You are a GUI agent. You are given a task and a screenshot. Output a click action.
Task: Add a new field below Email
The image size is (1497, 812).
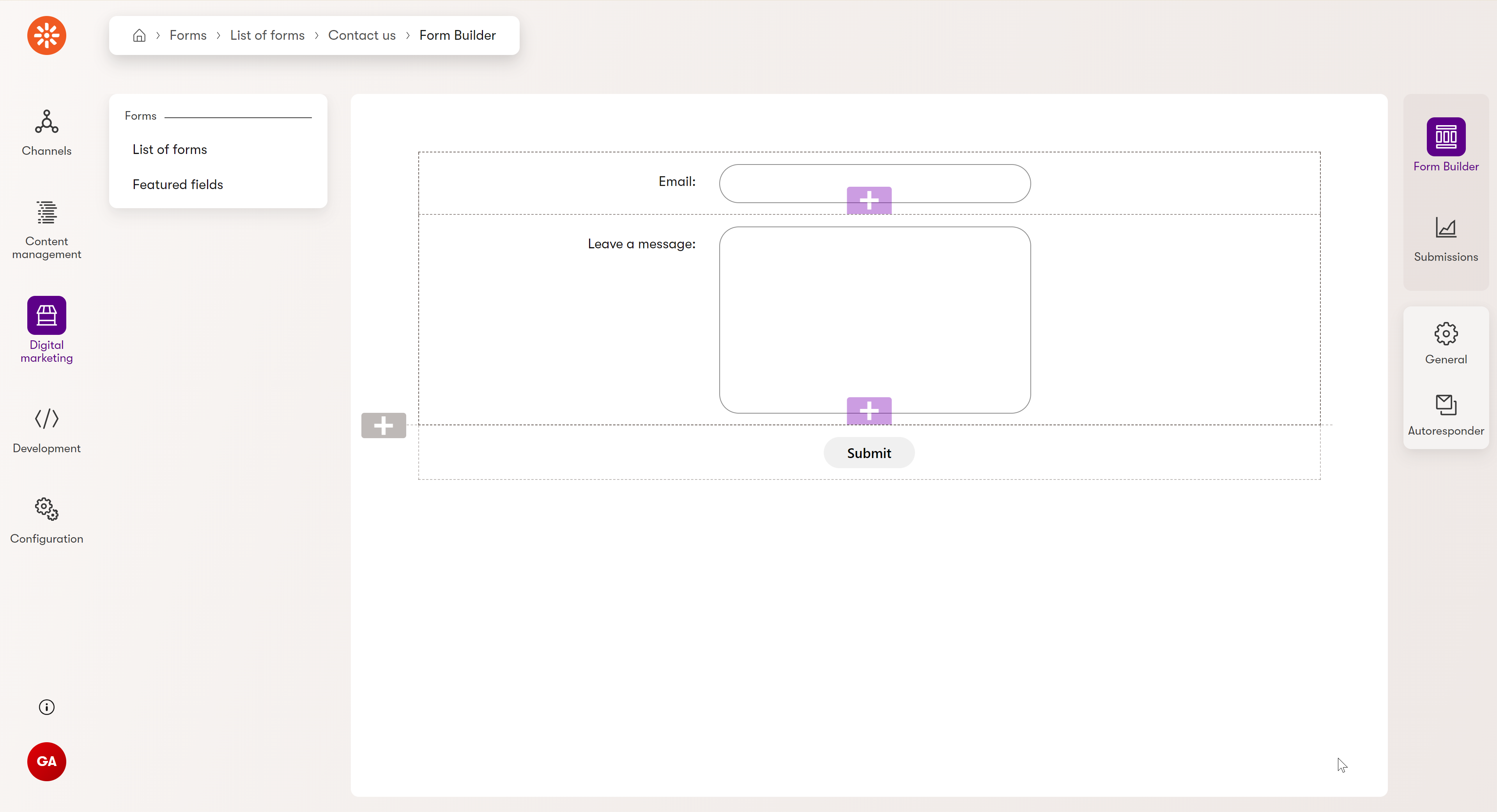(x=869, y=200)
